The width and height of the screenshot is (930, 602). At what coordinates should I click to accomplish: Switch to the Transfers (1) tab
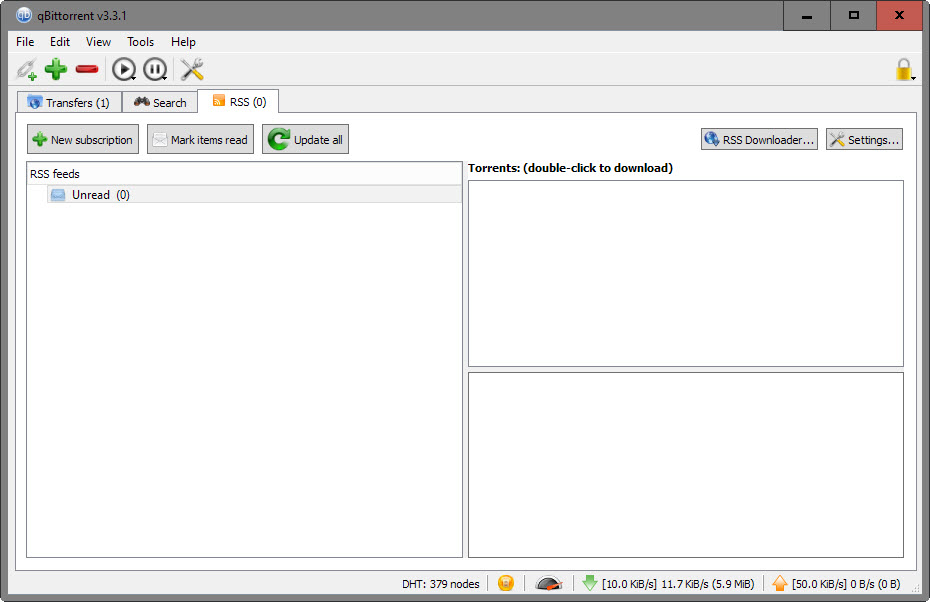pos(69,103)
